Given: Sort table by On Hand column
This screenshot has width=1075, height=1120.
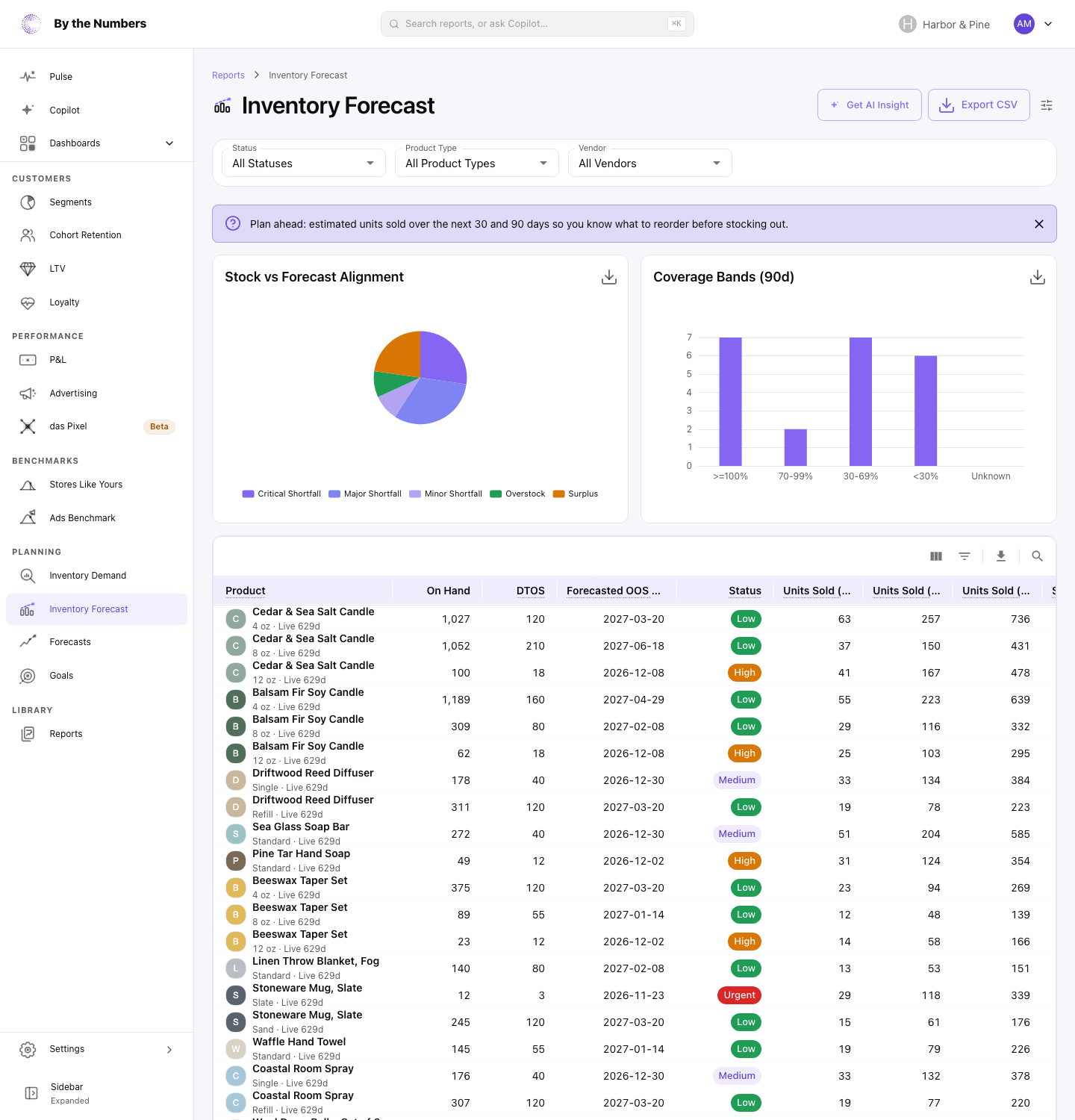Looking at the screenshot, I should 449,591.
